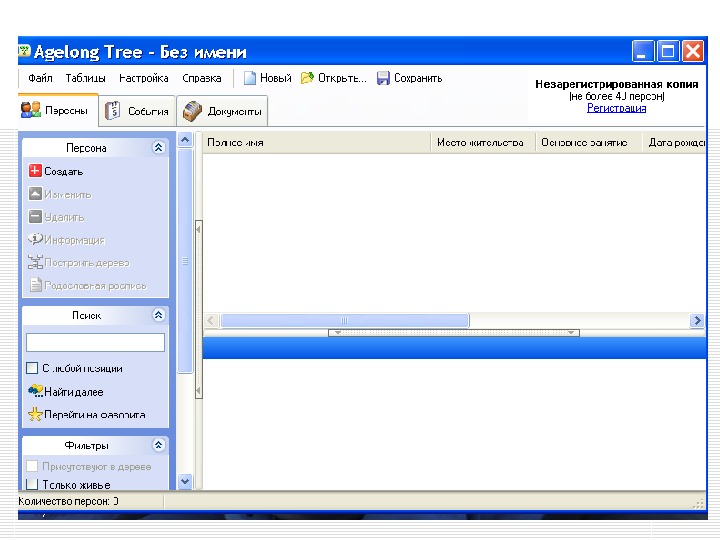Click the Новый toolbar button
This screenshot has height=540, width=720.
pos(267,78)
